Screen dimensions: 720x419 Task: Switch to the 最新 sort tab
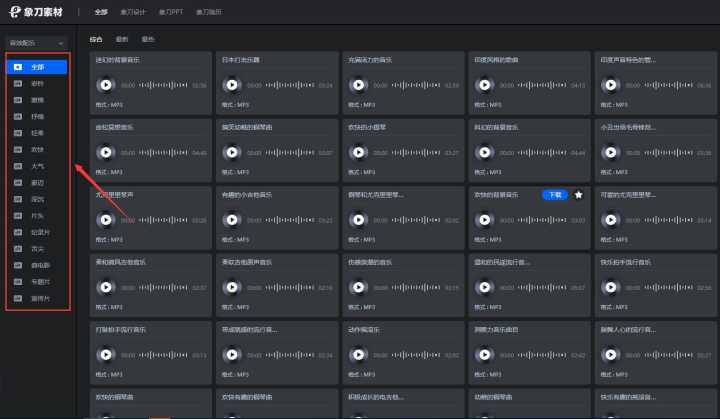click(x=122, y=40)
